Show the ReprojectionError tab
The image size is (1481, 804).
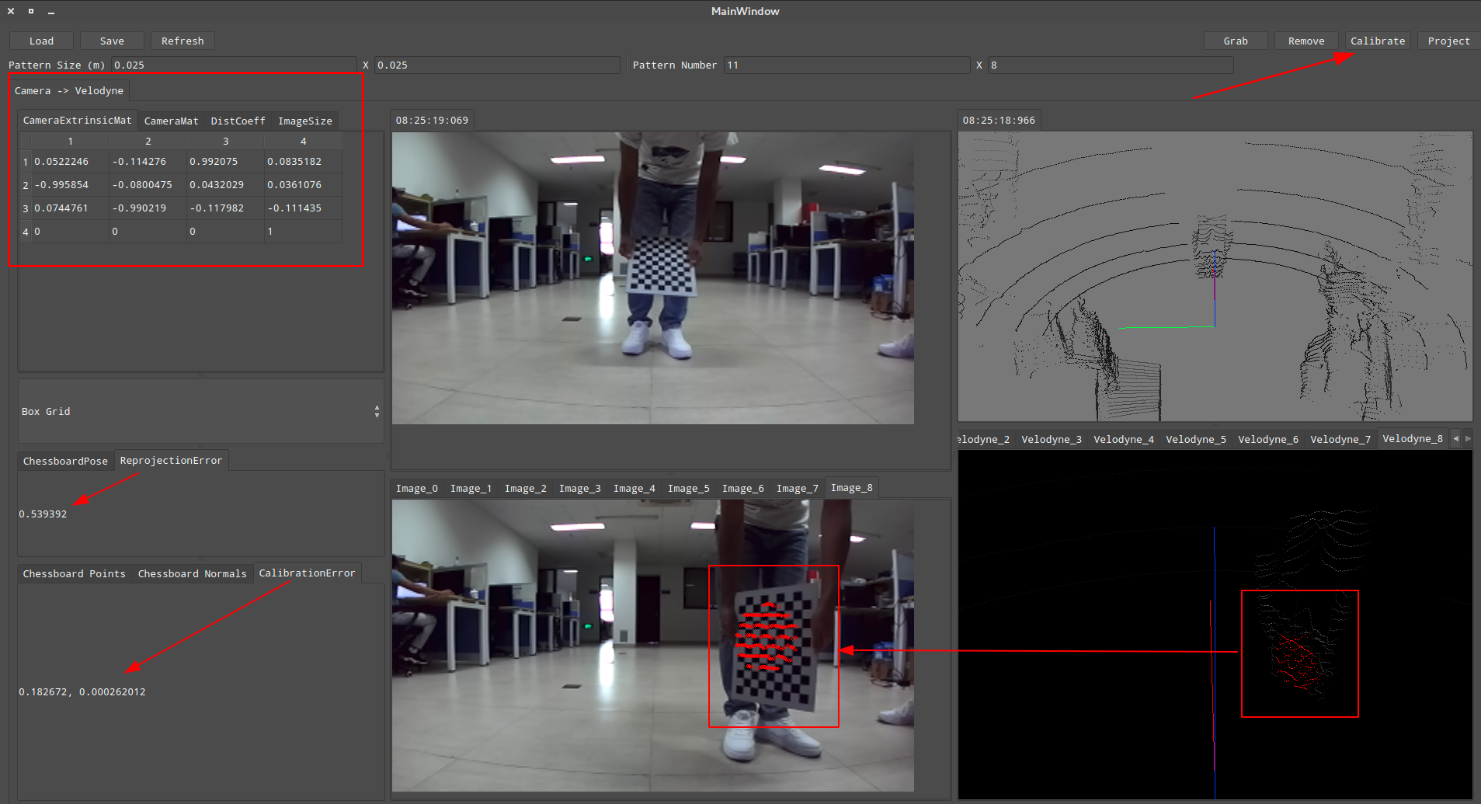(171, 460)
